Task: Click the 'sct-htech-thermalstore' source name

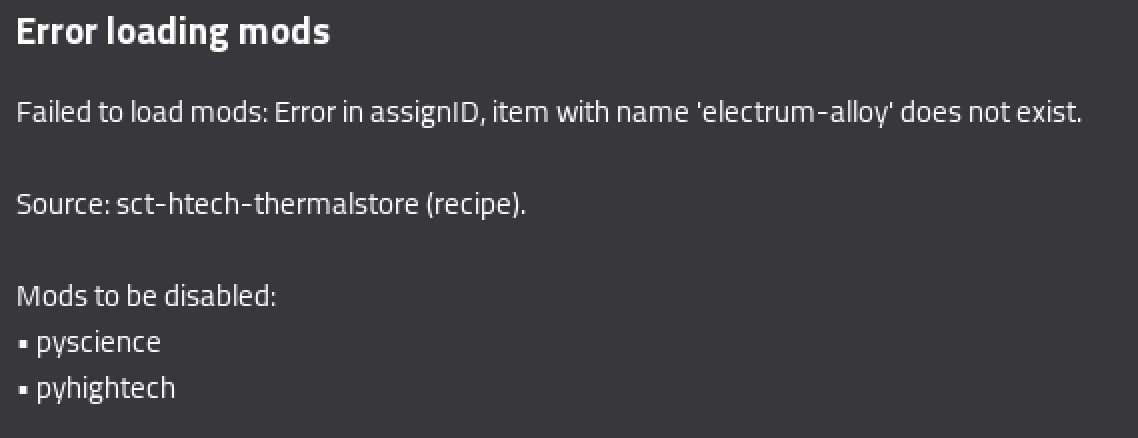Action: click(268, 205)
